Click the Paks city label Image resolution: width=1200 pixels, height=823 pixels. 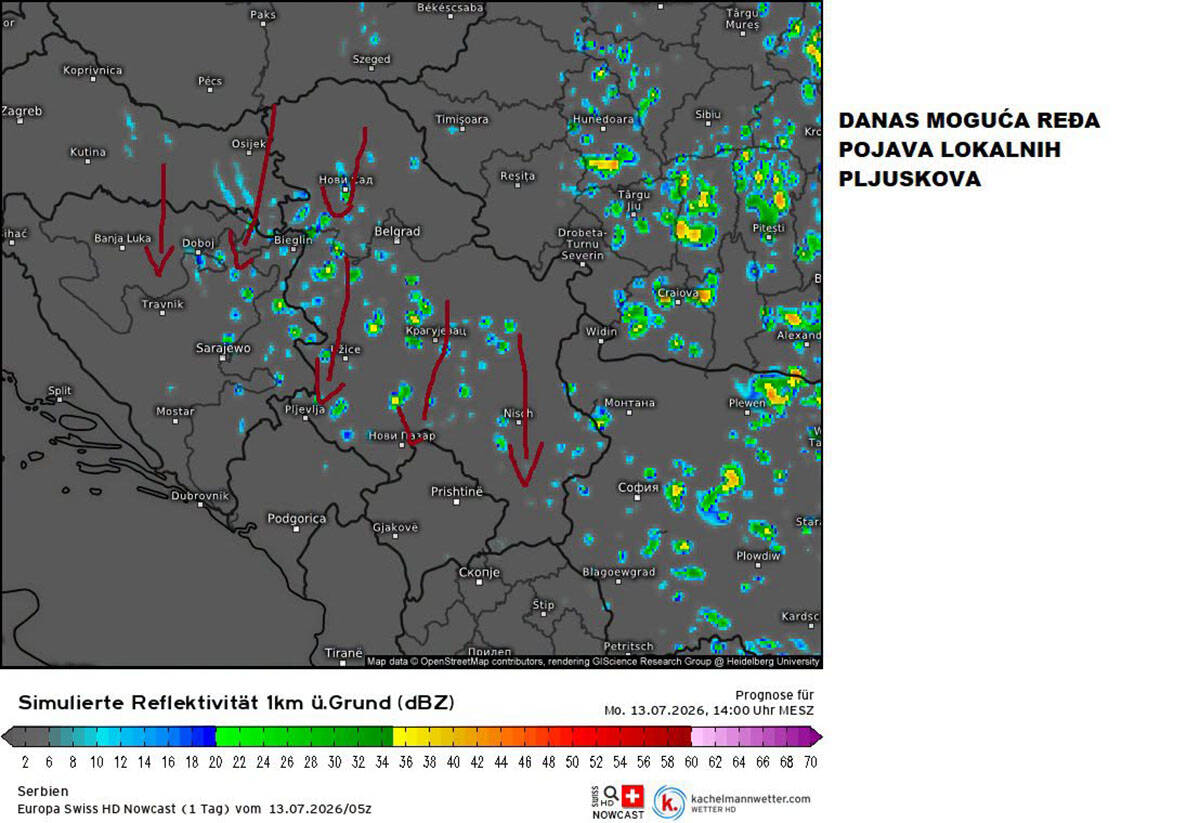click(x=263, y=14)
